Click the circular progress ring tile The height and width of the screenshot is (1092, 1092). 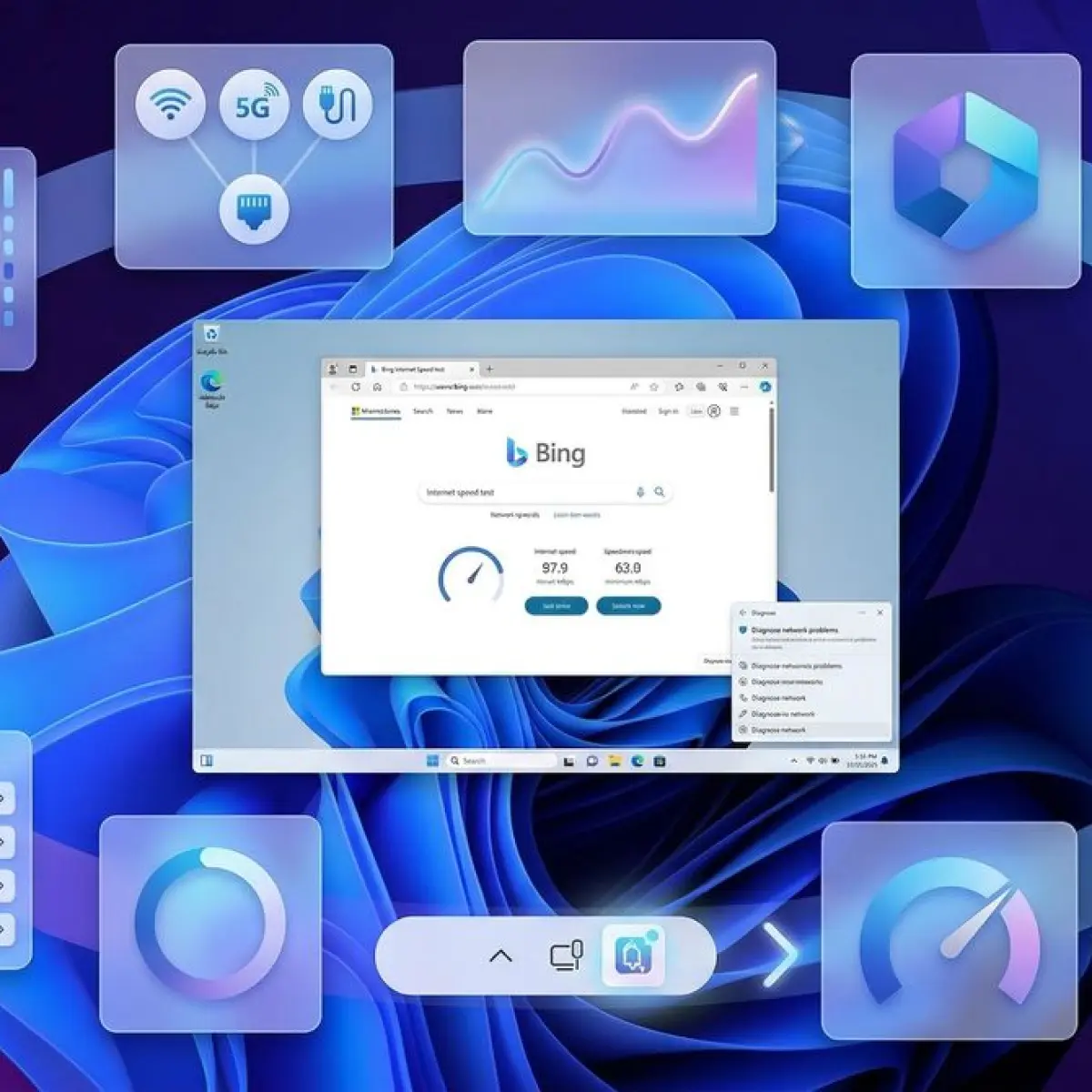click(x=210, y=924)
